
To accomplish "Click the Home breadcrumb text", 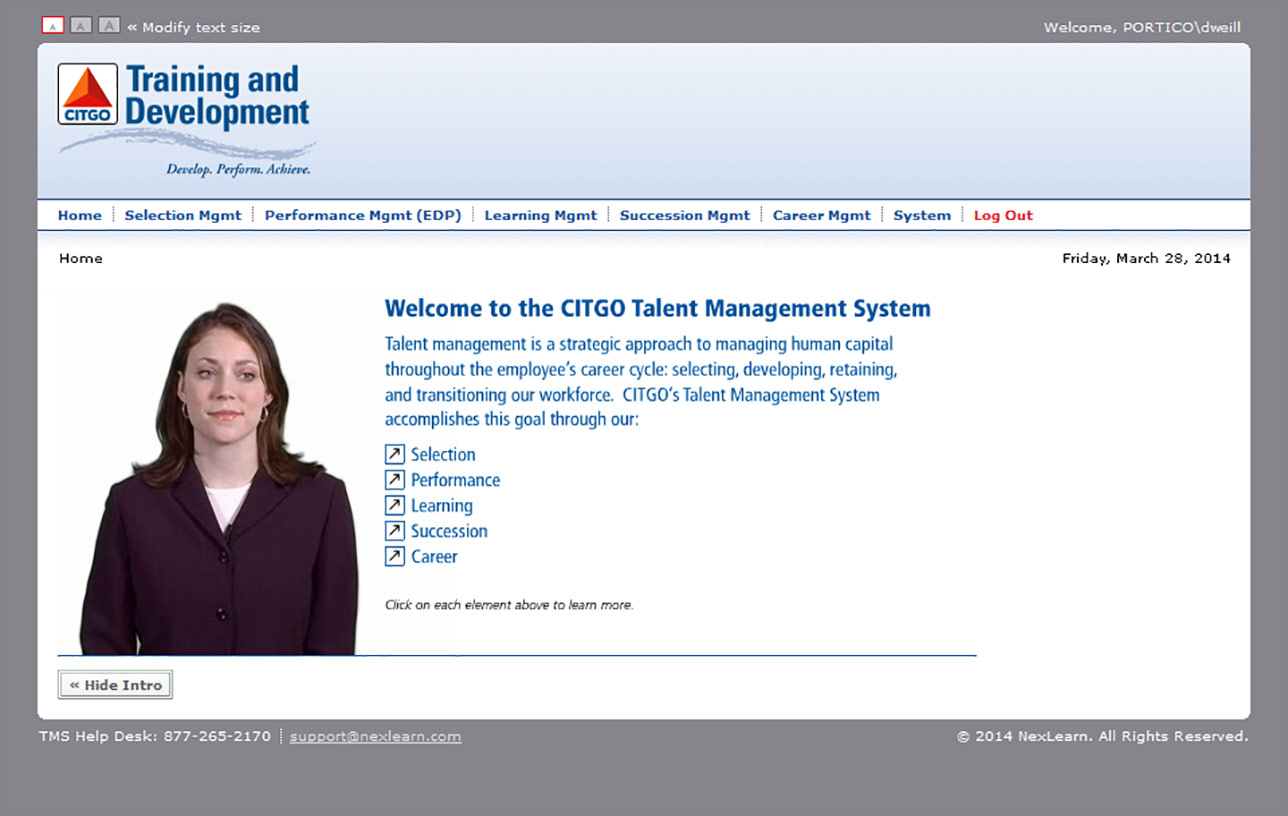I will pos(81,258).
